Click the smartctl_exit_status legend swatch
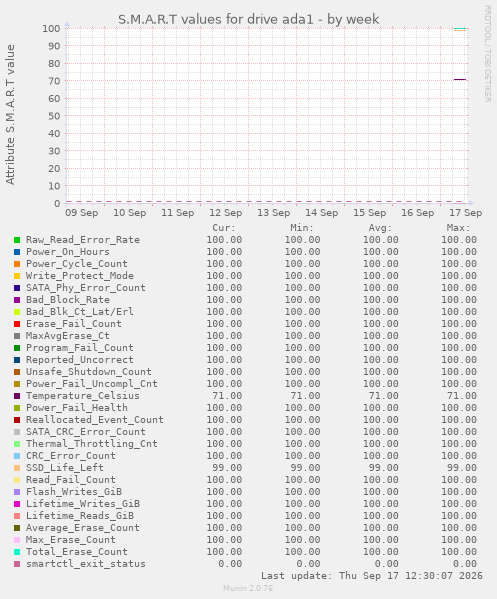Screen dimensions: 497x599 pos(17,564)
